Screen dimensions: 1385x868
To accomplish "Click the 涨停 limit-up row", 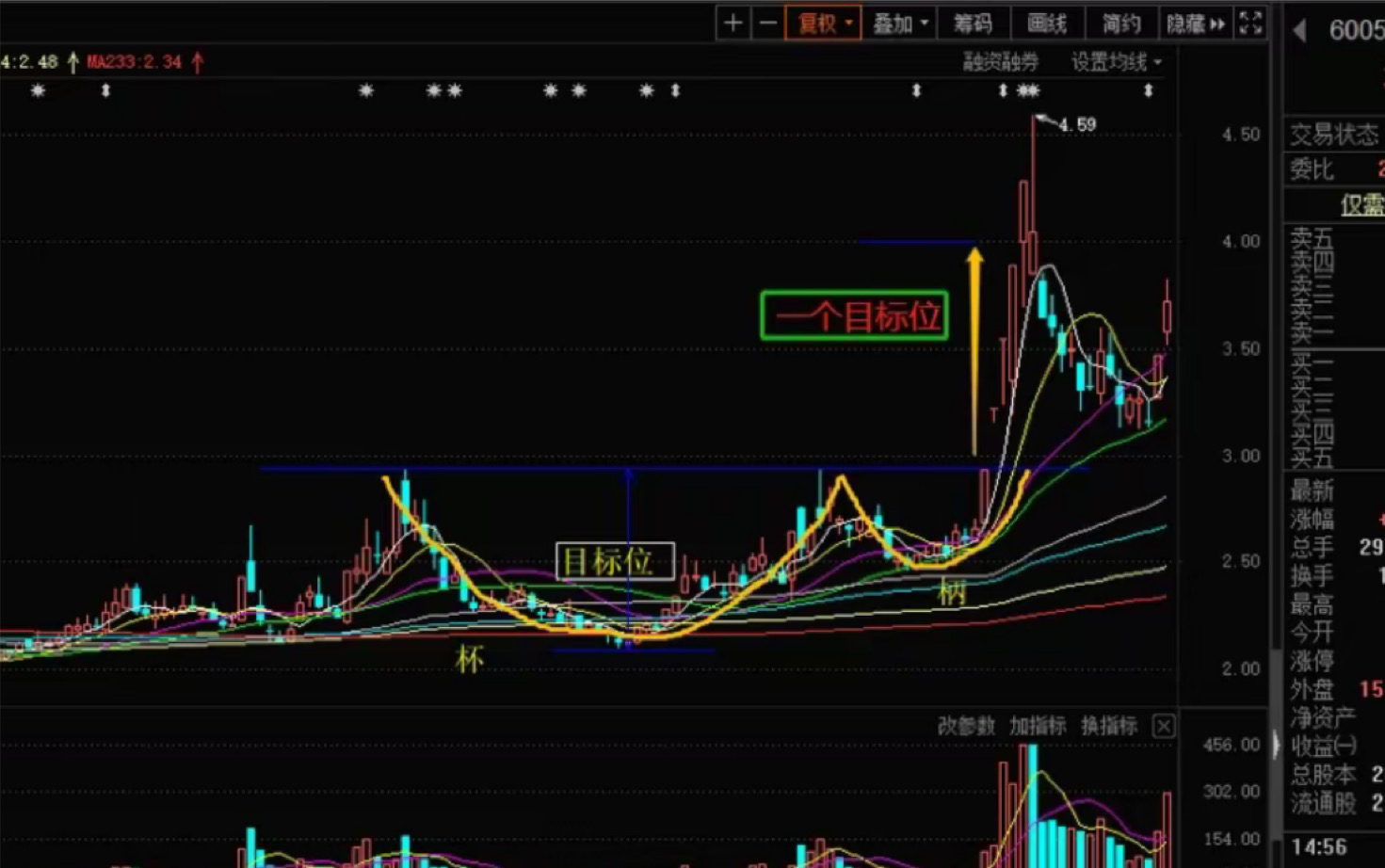I will coord(1335,660).
